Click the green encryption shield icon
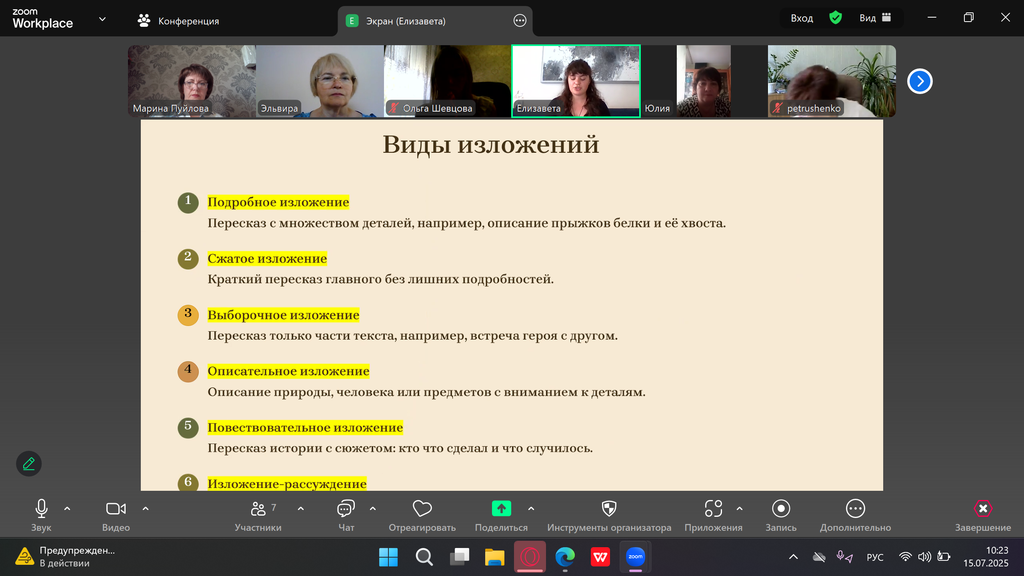 tap(836, 18)
